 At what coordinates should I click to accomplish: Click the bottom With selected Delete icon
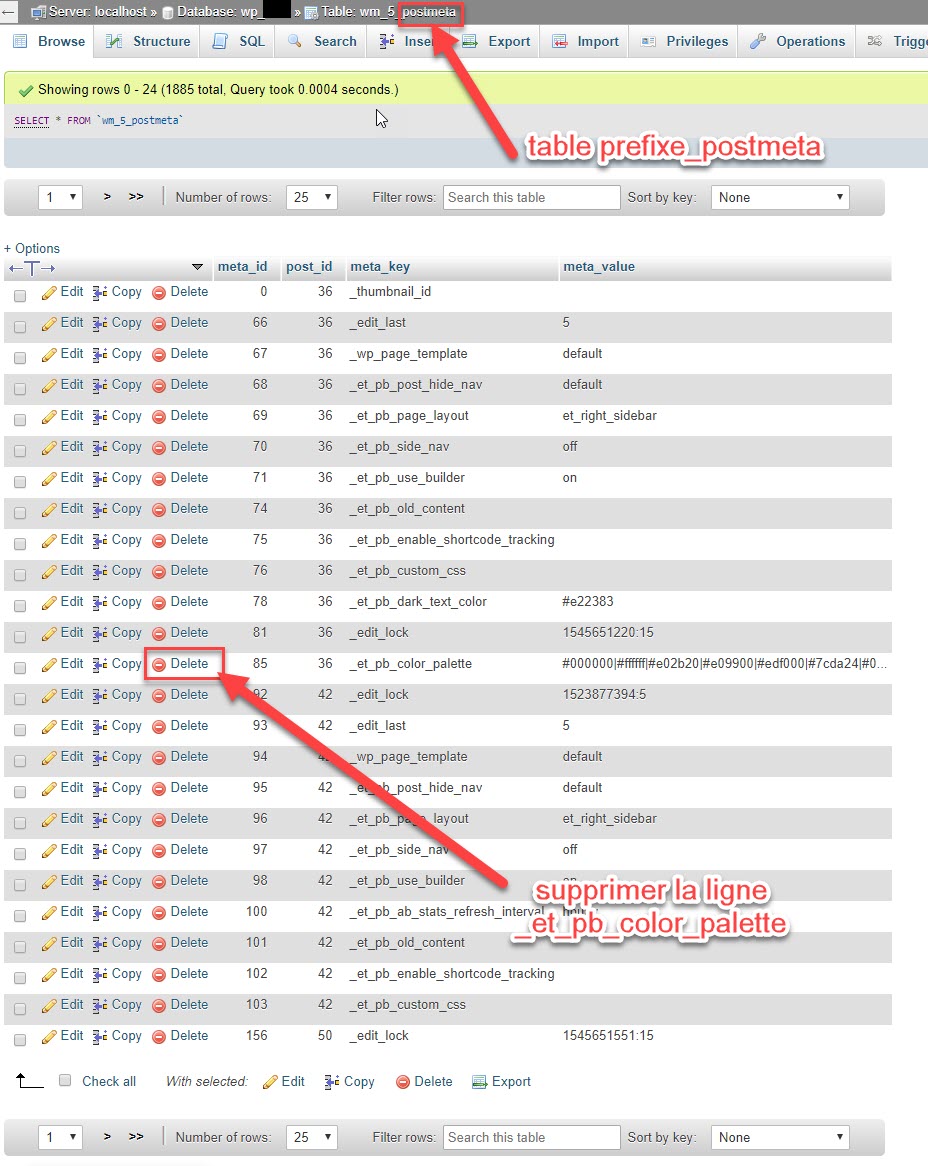click(x=403, y=1082)
